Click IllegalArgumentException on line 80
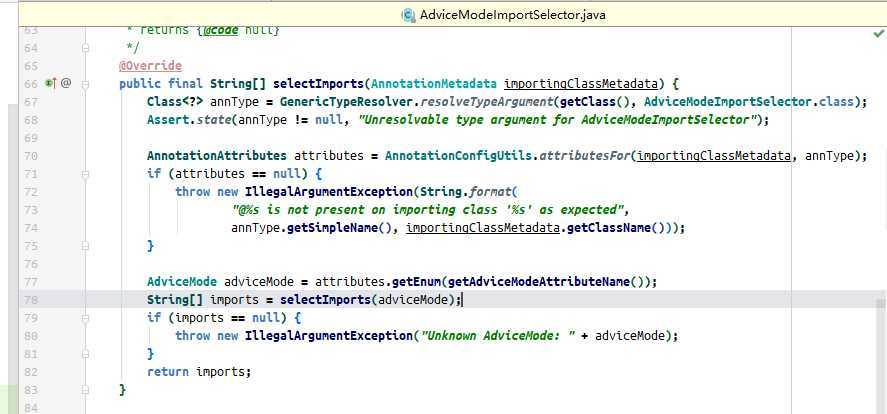This screenshot has height=414, width=887. click(329, 336)
